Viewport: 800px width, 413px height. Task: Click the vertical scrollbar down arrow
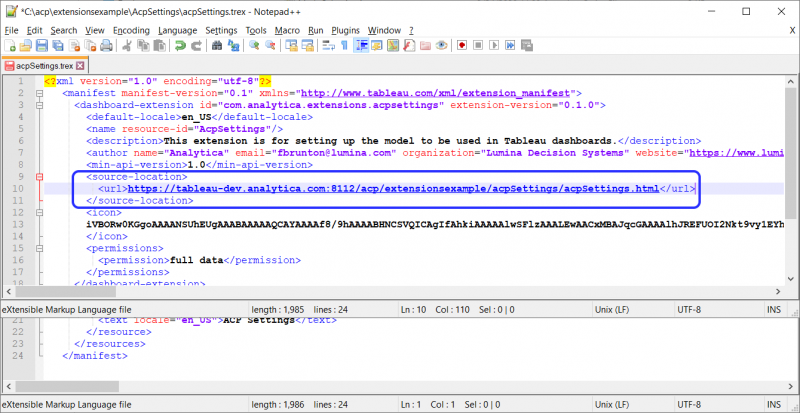tap(790, 278)
